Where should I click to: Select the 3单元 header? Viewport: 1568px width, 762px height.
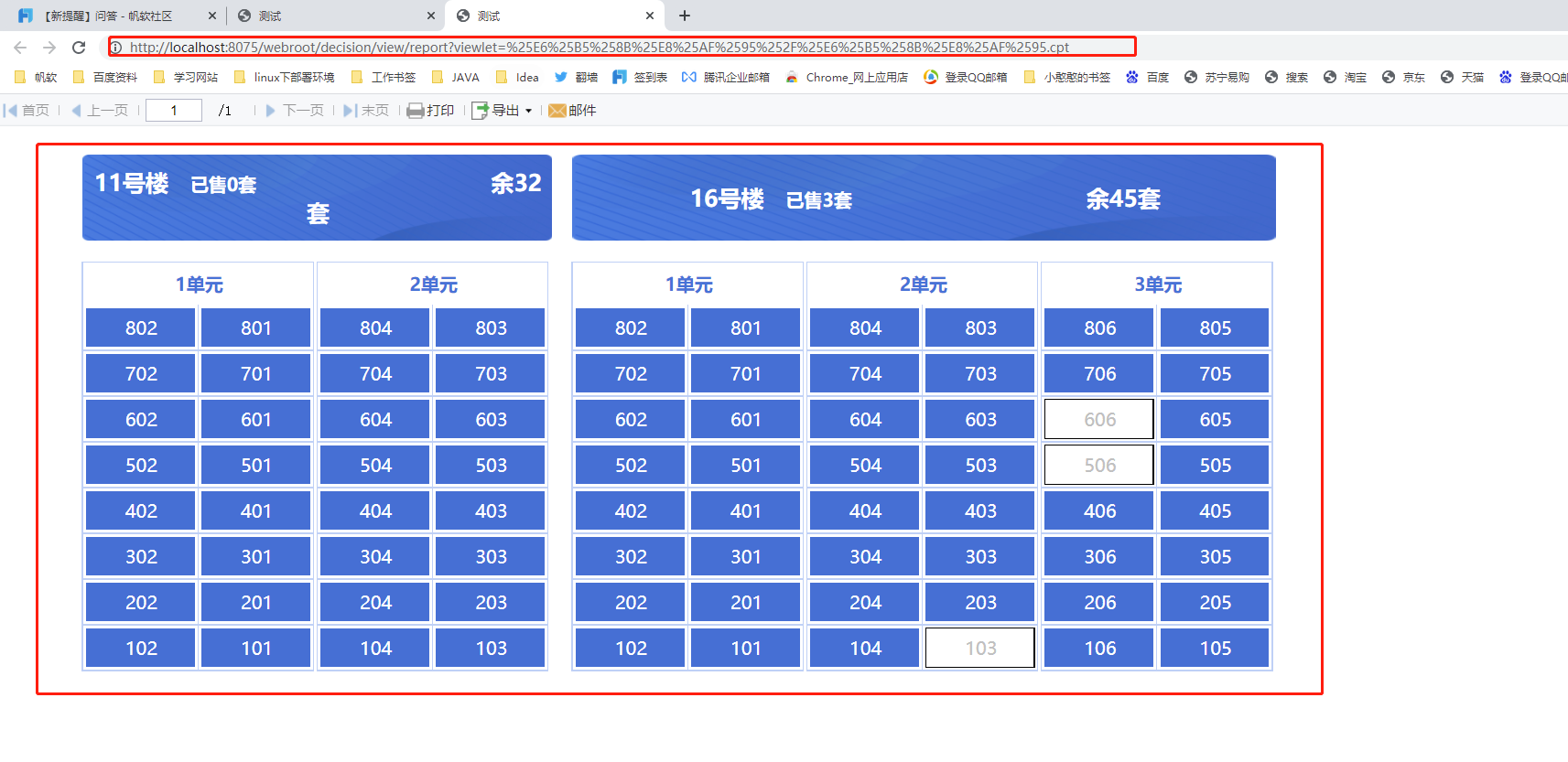(x=1158, y=284)
